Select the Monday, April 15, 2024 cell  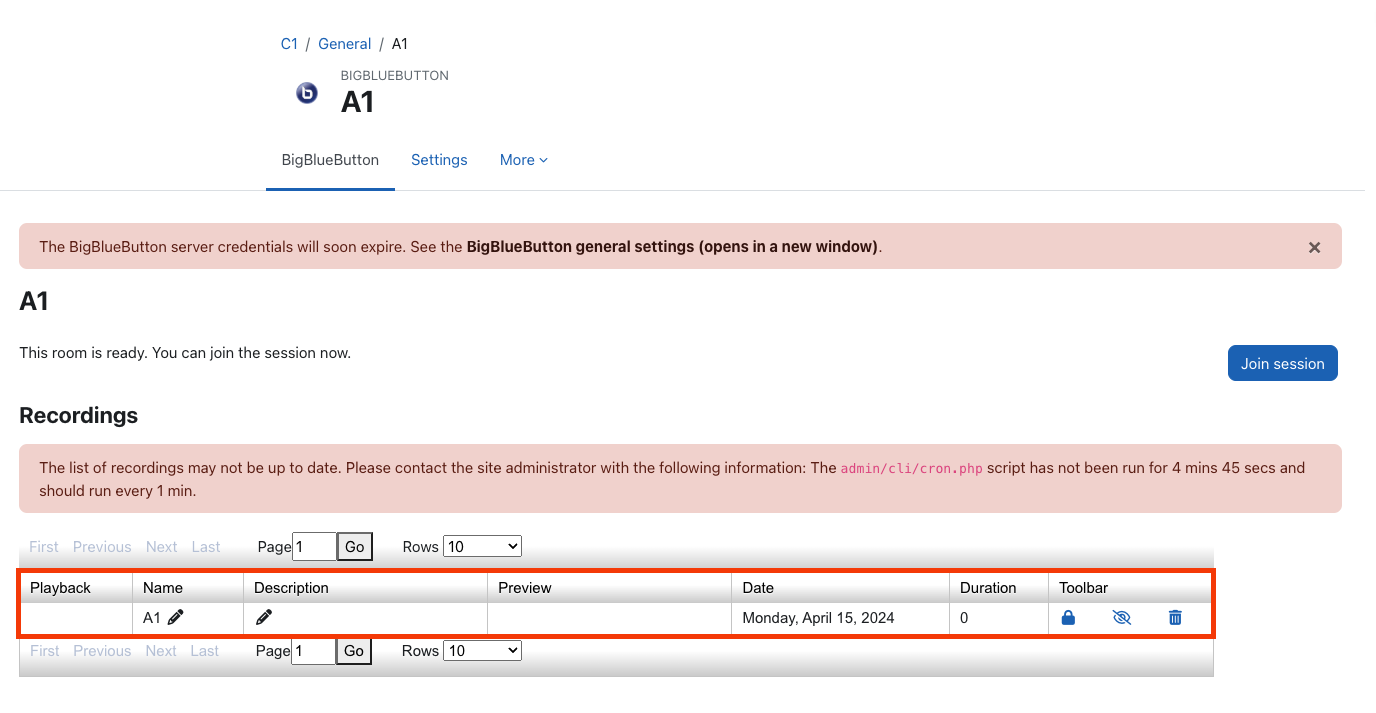(x=840, y=618)
